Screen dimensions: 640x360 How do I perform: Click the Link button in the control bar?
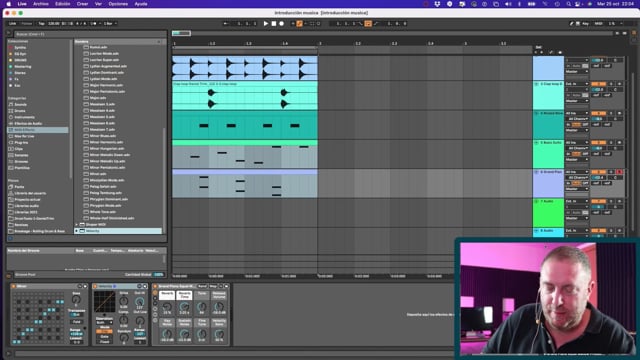(13, 24)
